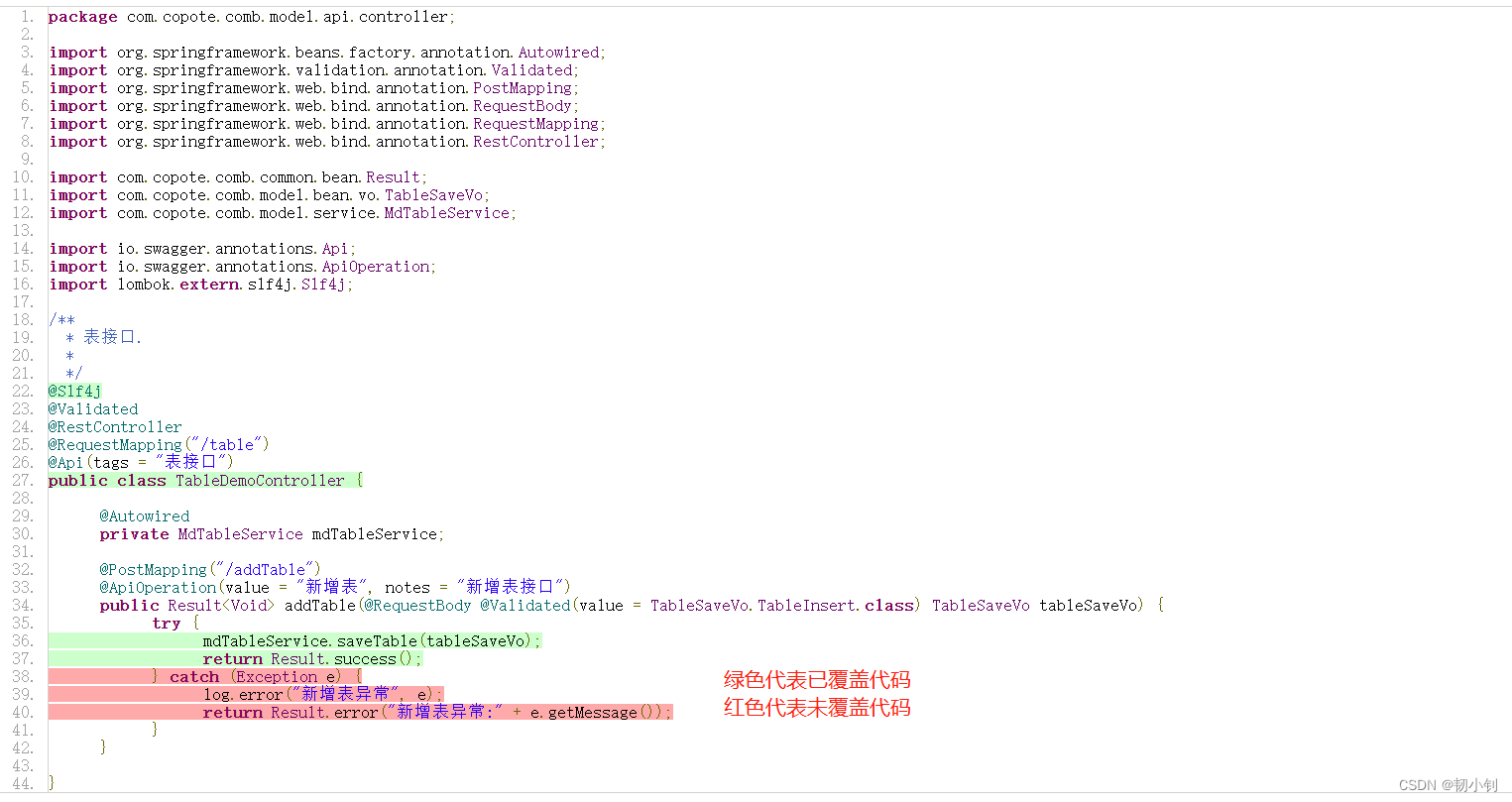Select the Autowired import on line 3
The image size is (1512, 802).
(x=327, y=53)
